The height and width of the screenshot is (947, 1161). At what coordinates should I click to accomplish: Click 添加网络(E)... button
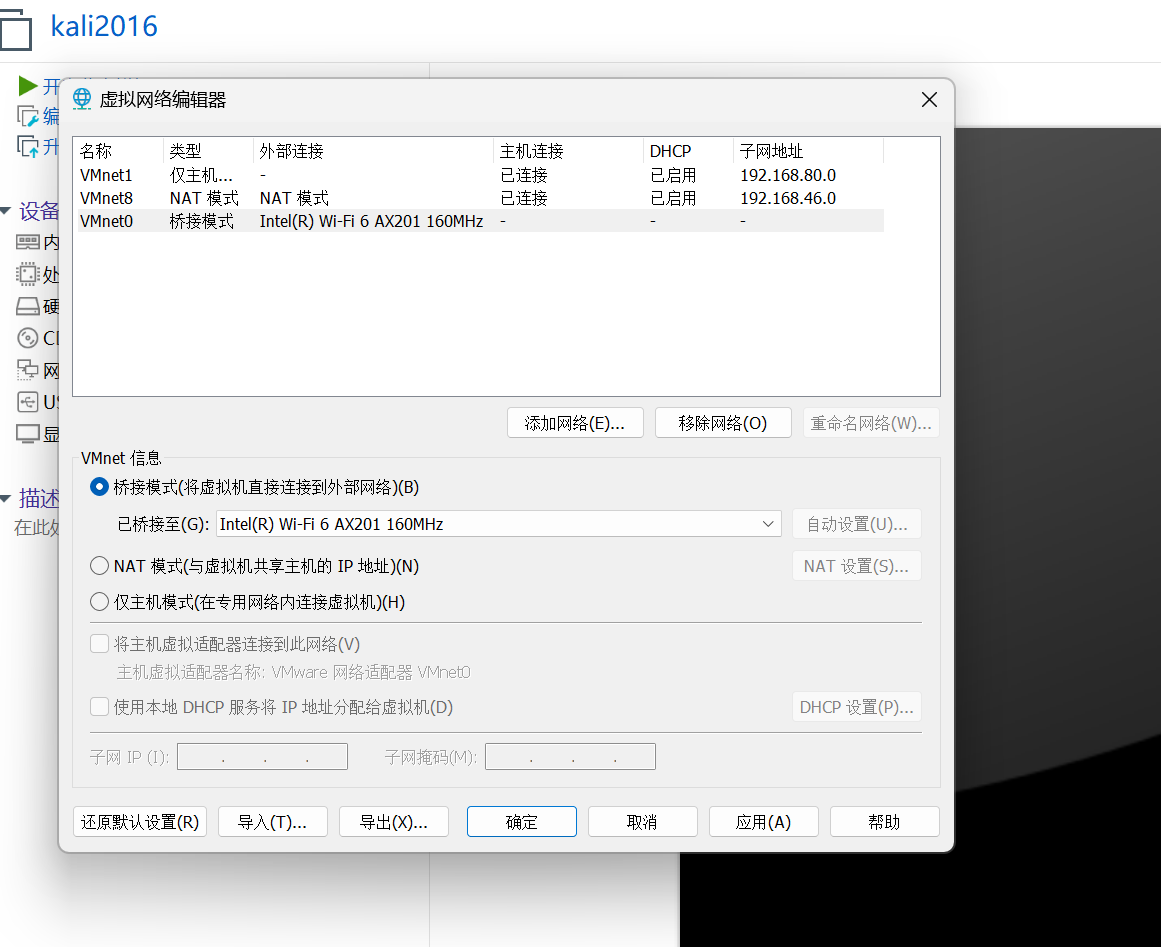pyautogui.click(x=575, y=423)
